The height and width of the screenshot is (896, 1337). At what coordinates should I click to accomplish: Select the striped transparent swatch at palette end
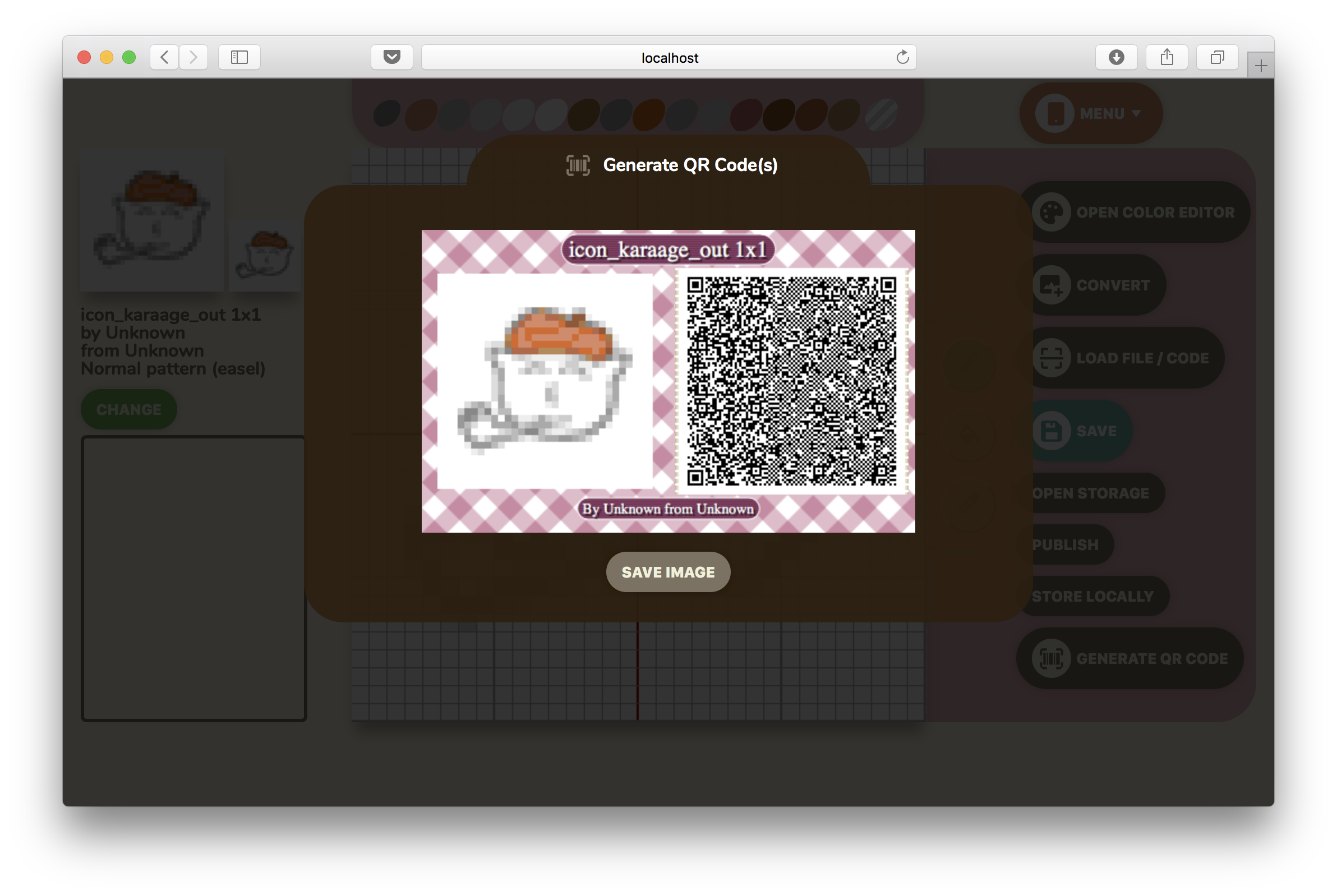(x=881, y=114)
